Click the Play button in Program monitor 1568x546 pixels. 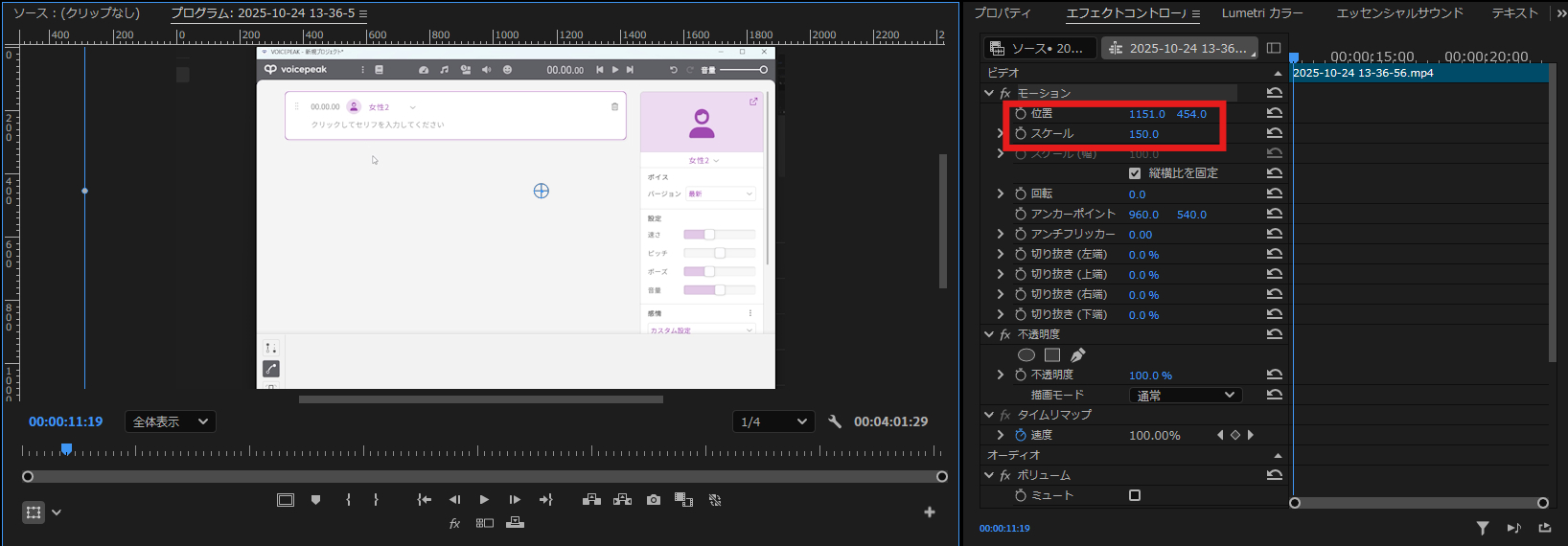click(x=484, y=499)
